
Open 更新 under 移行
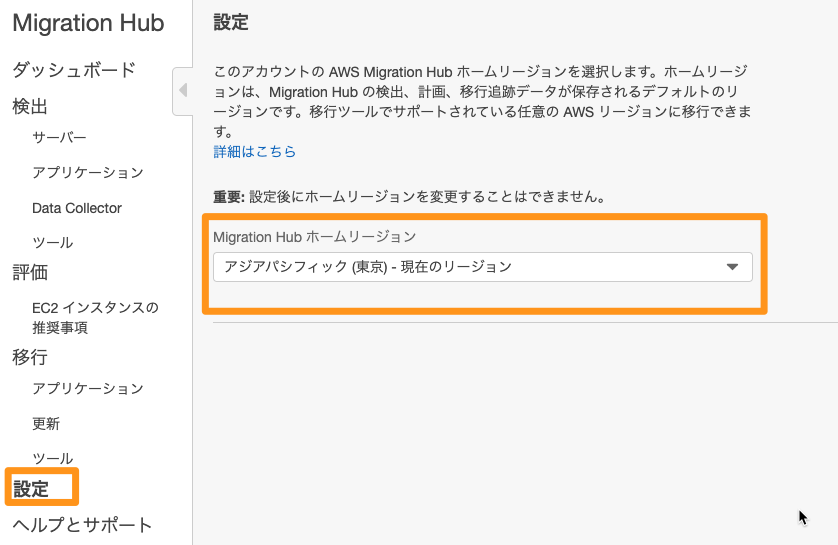(x=46, y=424)
